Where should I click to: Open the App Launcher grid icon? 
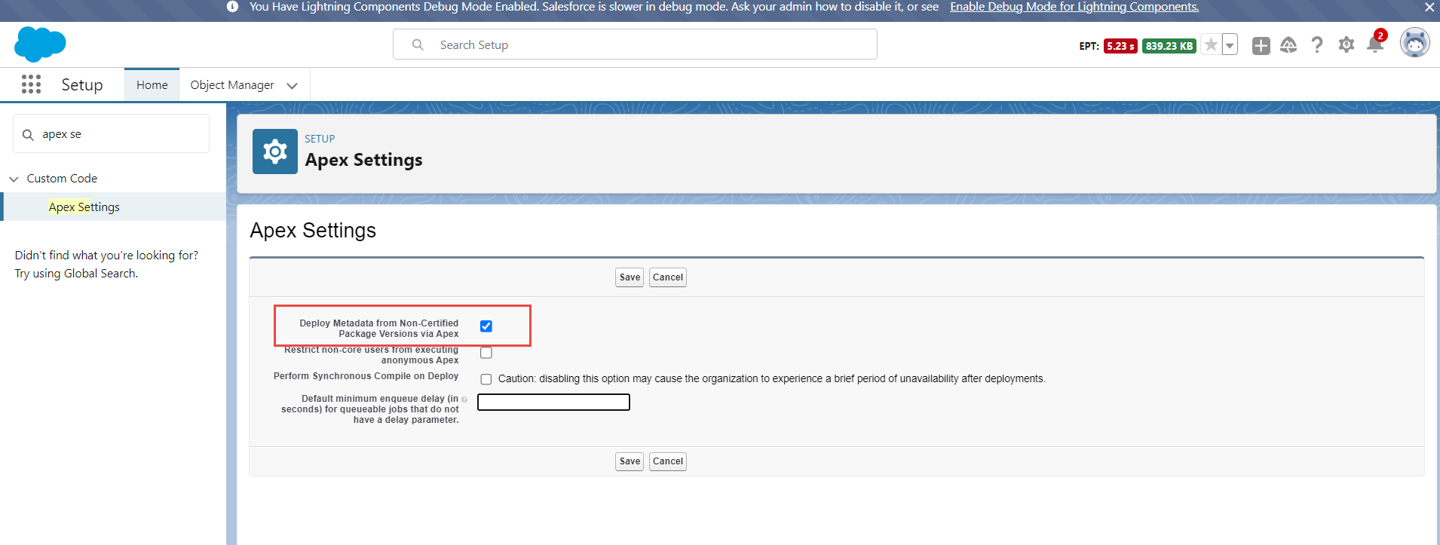coord(31,85)
